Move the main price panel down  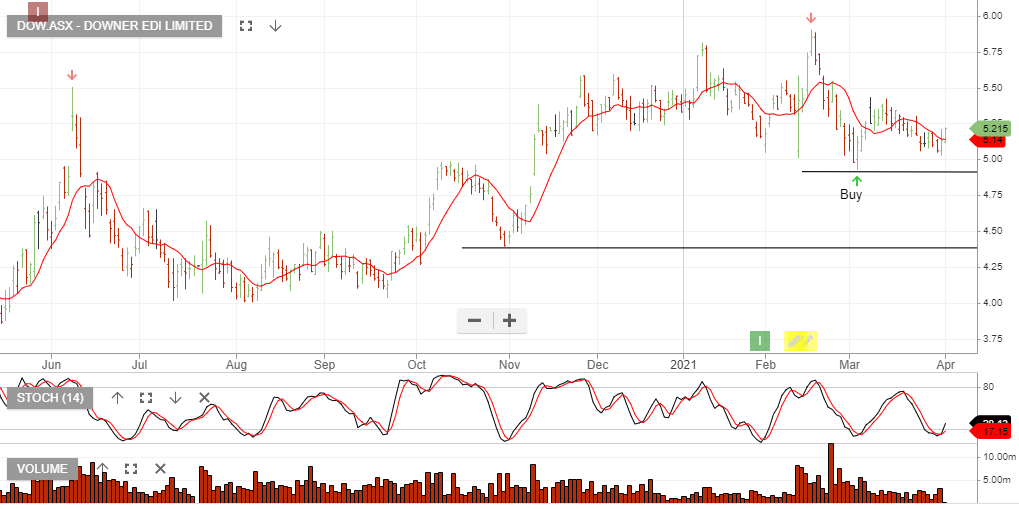275,26
